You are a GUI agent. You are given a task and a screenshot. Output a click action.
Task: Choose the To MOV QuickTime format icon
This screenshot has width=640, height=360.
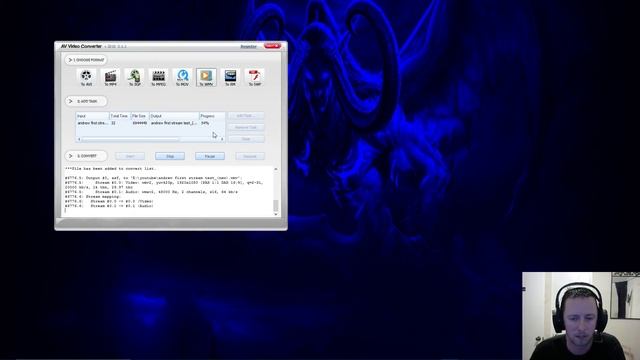pos(182,78)
